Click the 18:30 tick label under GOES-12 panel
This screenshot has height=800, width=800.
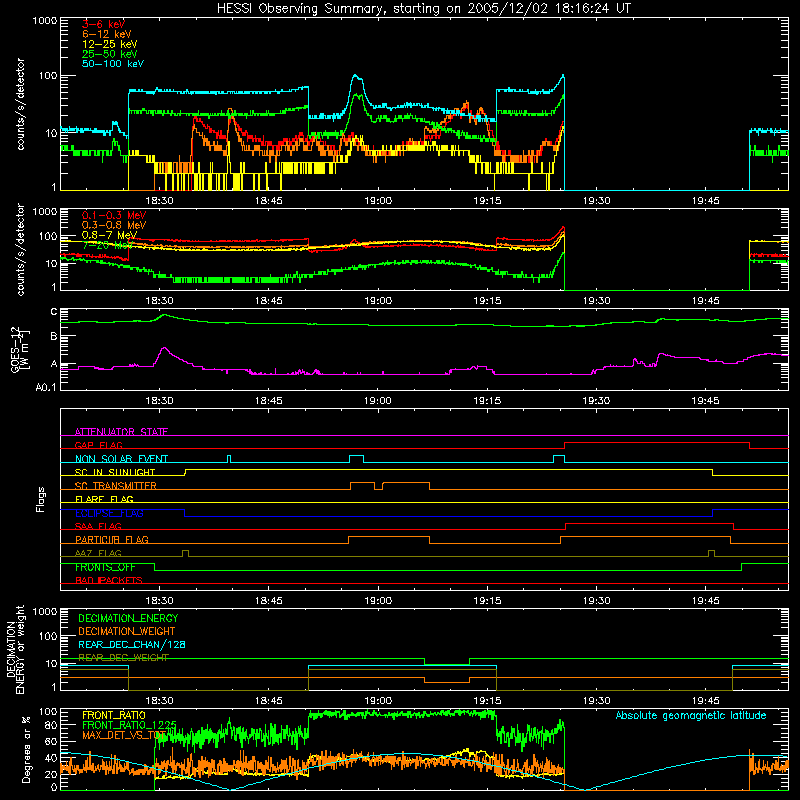coord(160,401)
